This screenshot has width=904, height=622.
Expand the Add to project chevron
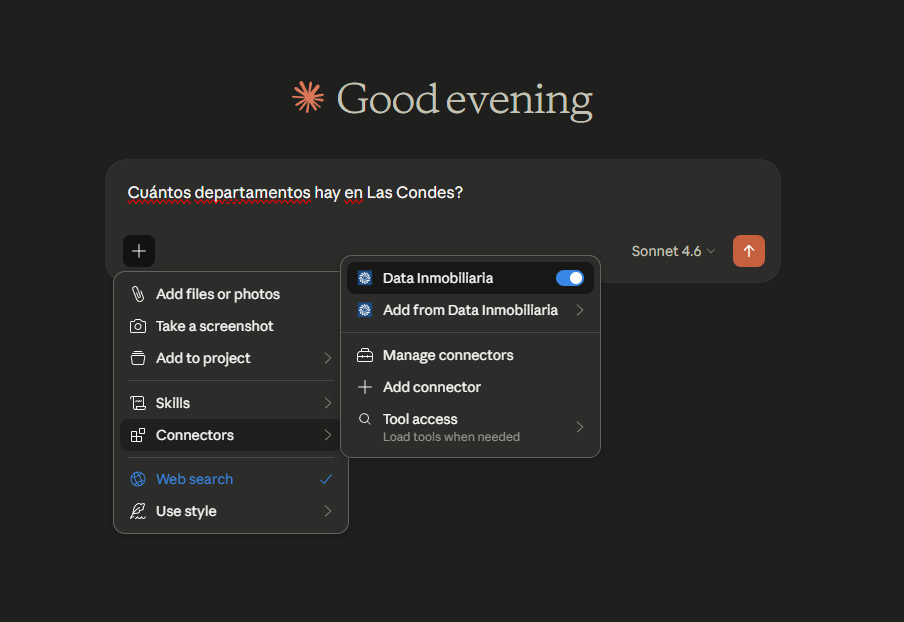point(327,358)
